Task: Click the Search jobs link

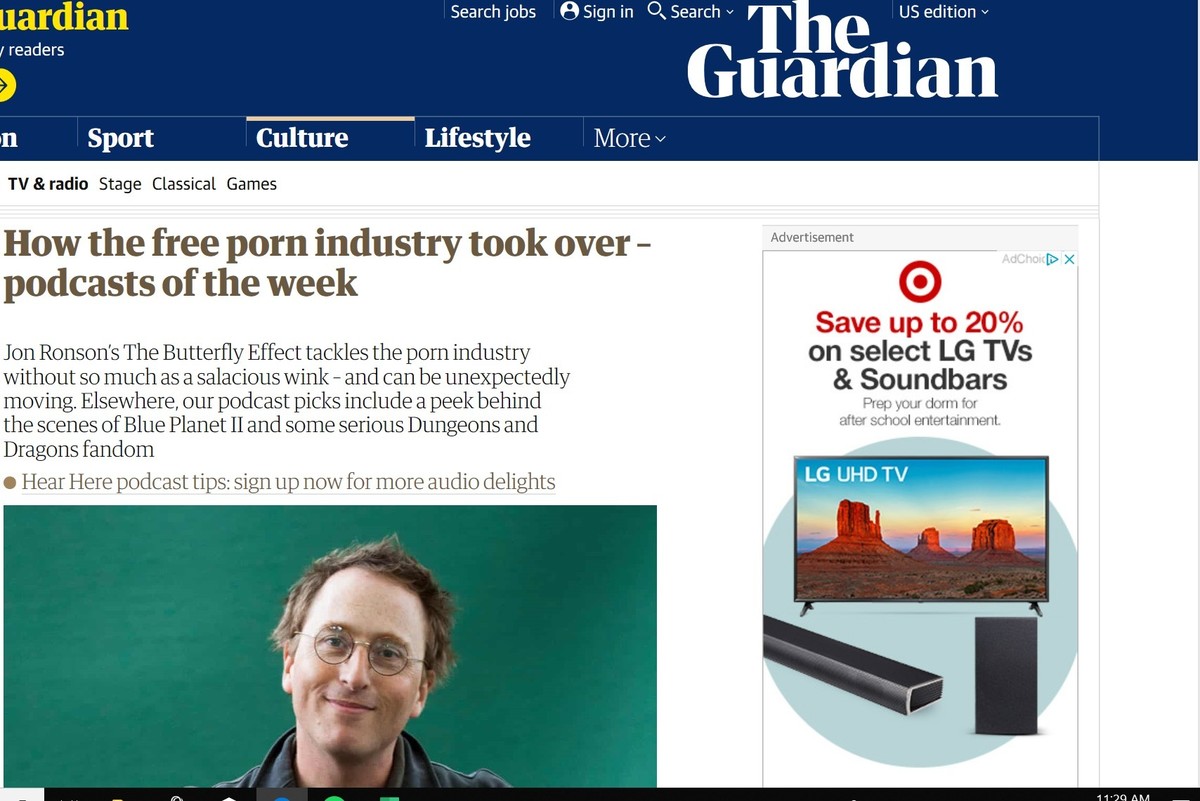Action: coord(493,12)
